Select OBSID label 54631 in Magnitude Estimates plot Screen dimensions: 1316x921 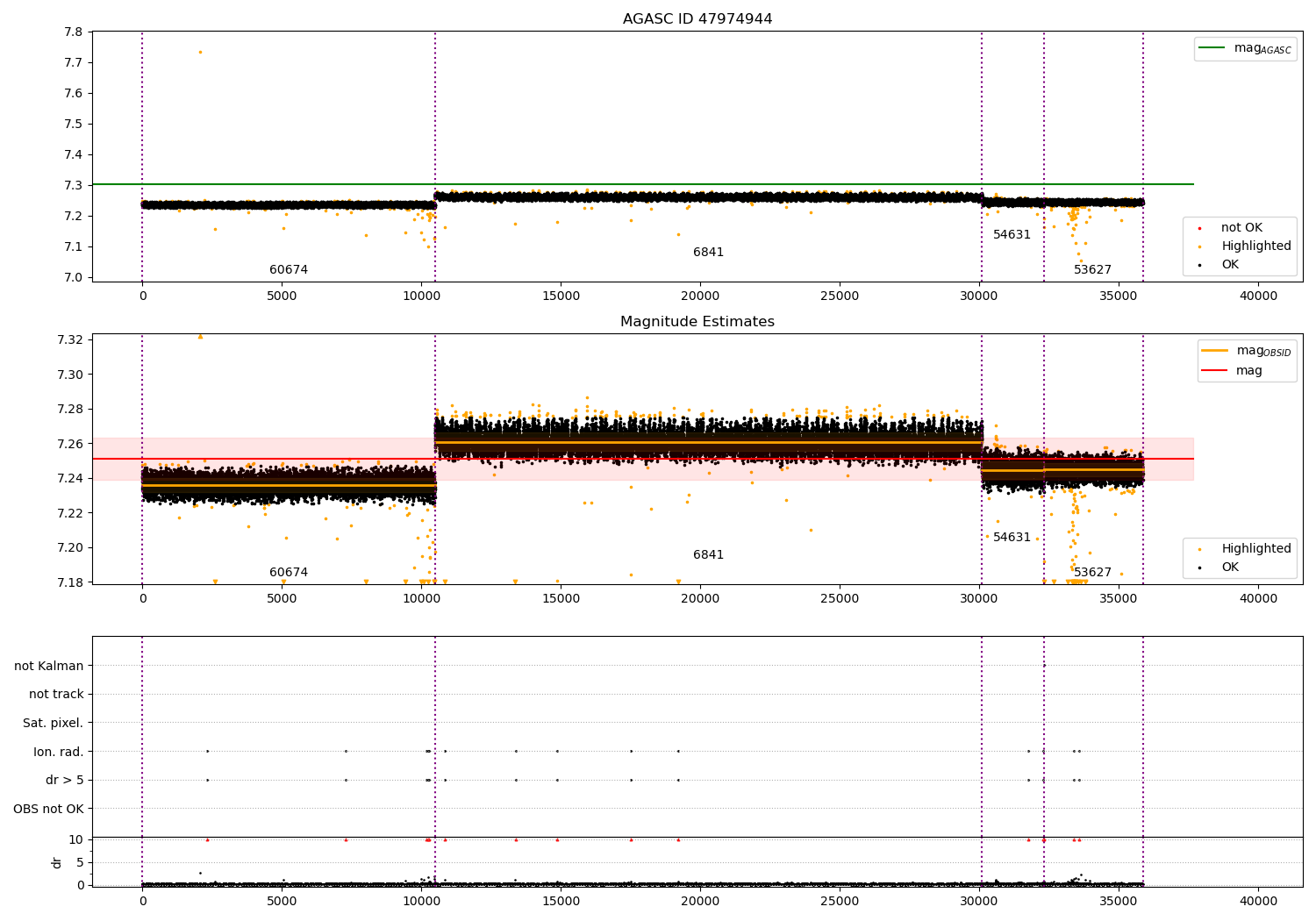click(x=1012, y=538)
